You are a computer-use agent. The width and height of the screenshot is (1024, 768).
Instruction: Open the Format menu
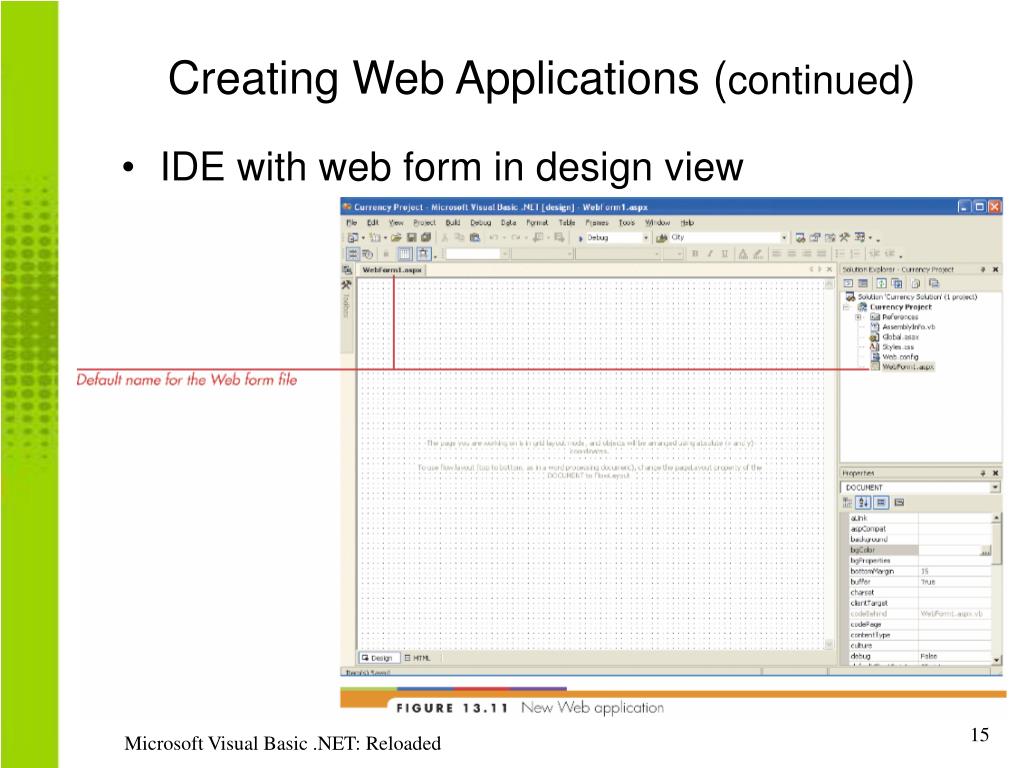coord(537,223)
